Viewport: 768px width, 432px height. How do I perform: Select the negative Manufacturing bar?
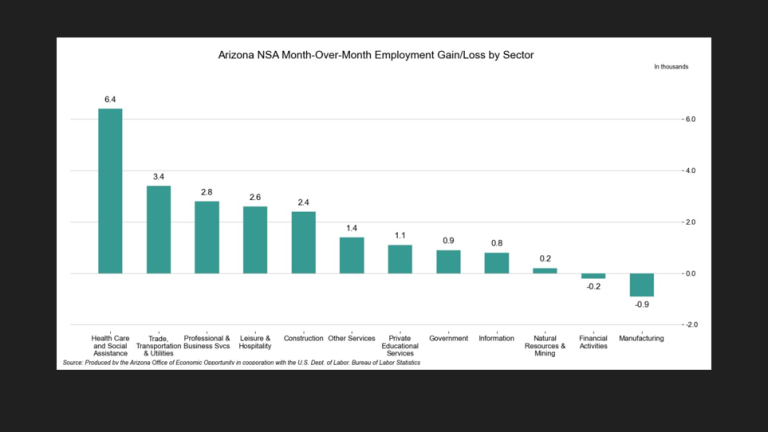(641, 285)
